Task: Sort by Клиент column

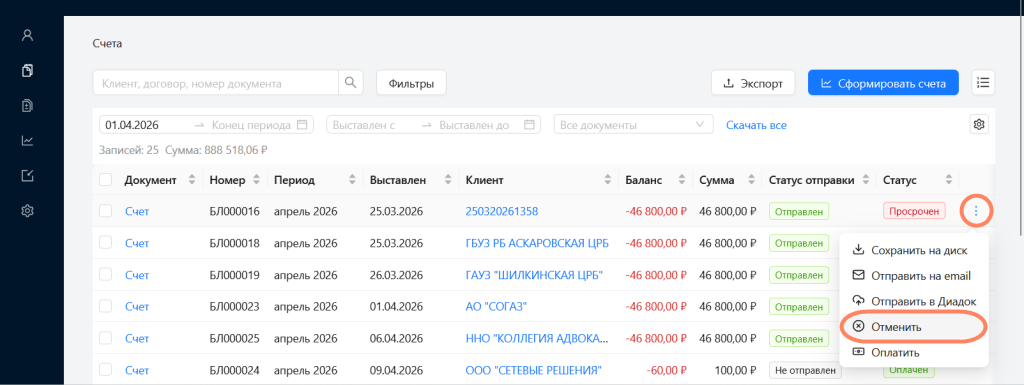Action: [x=607, y=179]
